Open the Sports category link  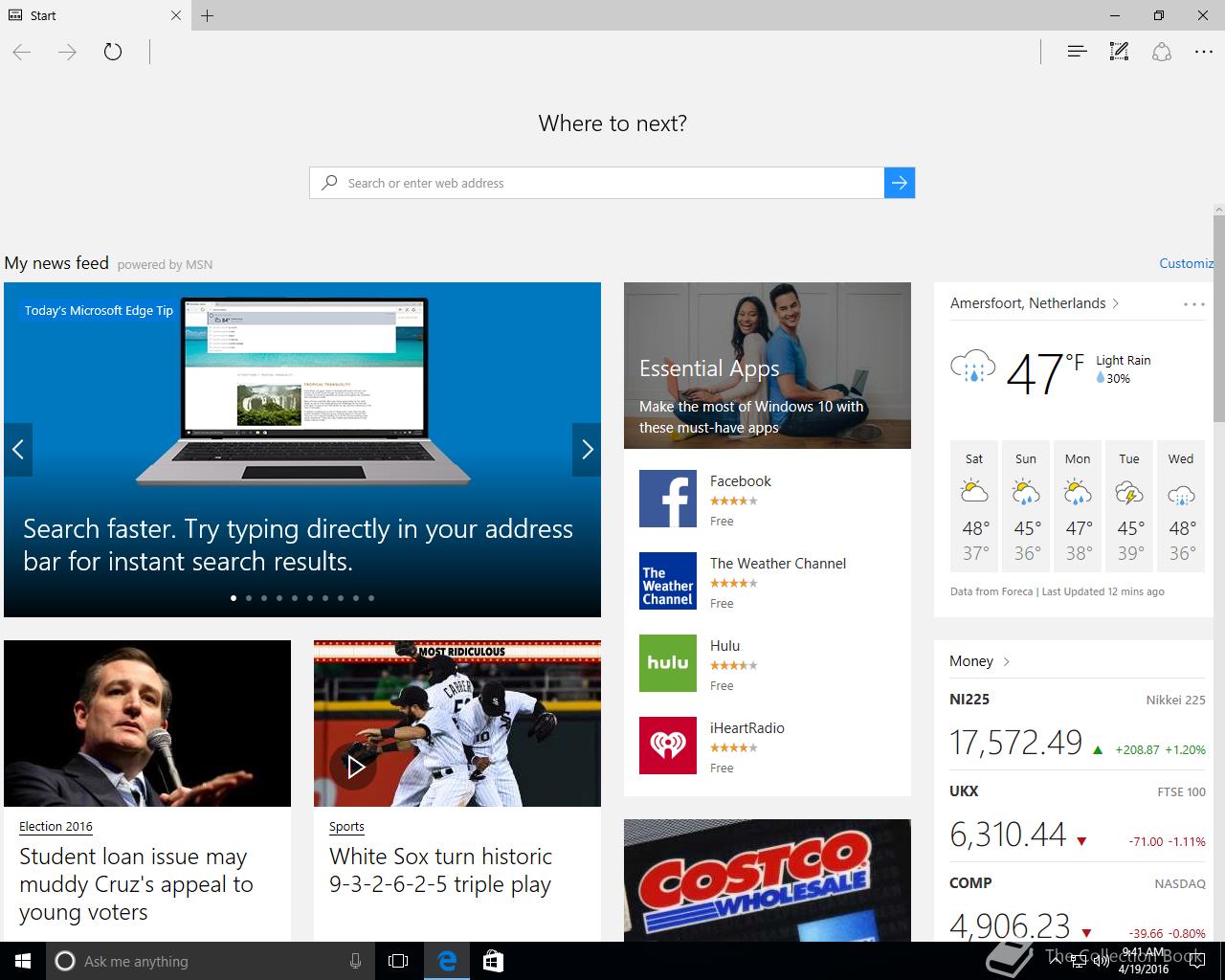346,826
